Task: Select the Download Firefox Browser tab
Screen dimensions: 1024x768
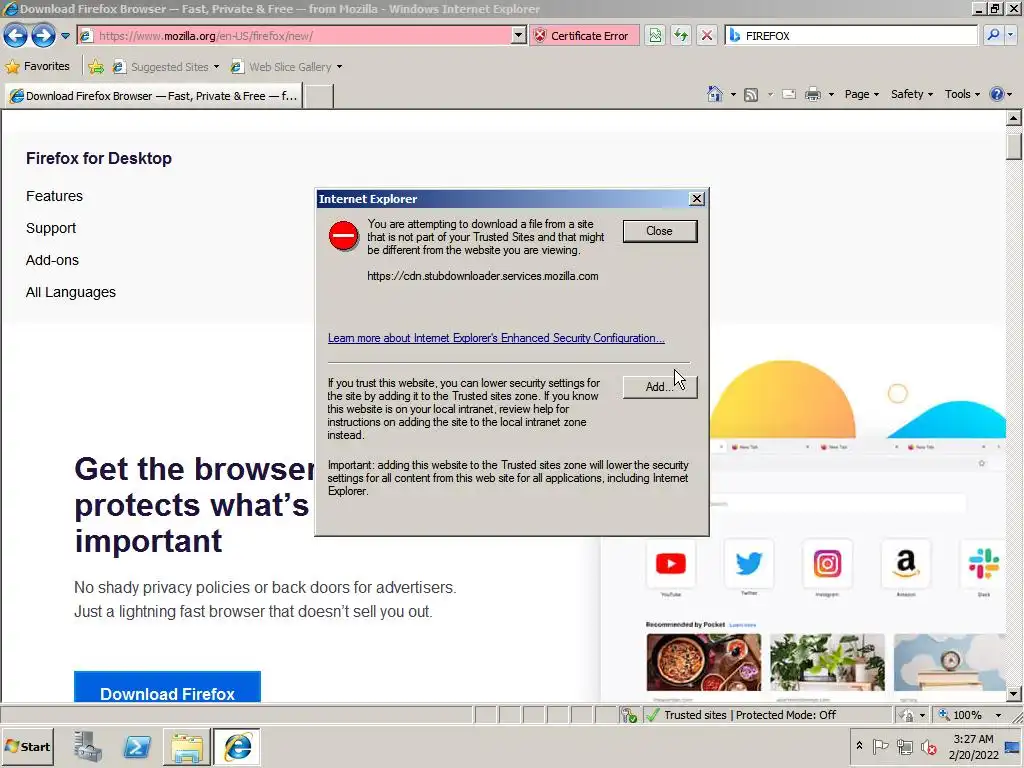Action: coord(153,96)
